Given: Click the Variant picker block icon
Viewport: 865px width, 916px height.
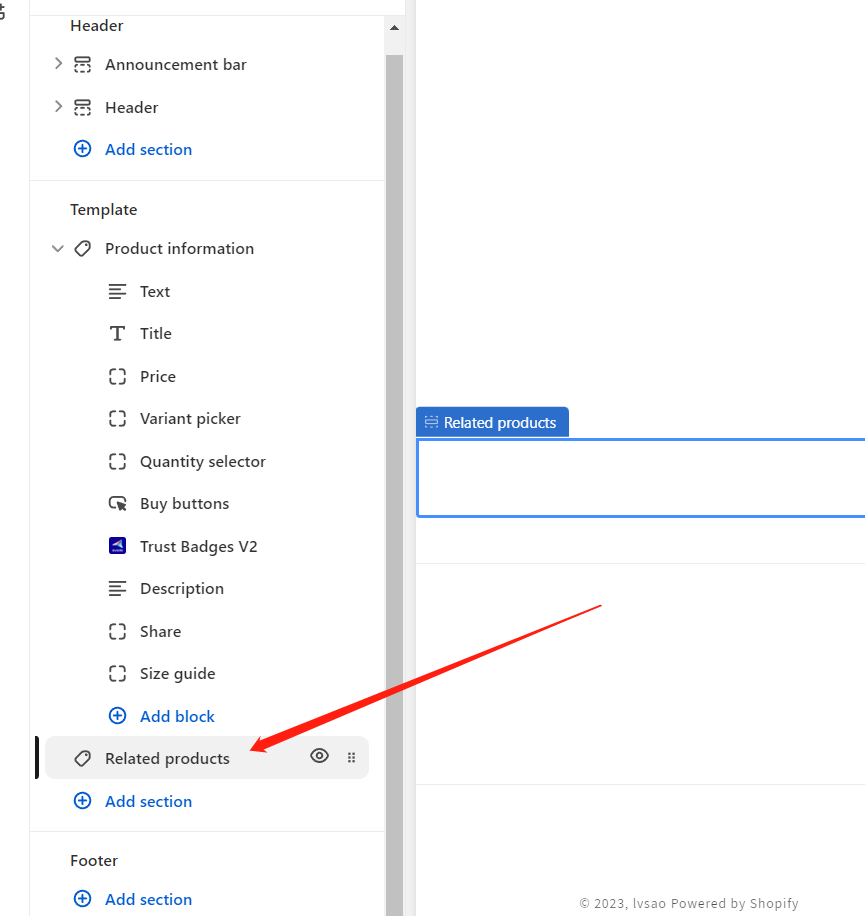Looking at the screenshot, I should (x=117, y=418).
